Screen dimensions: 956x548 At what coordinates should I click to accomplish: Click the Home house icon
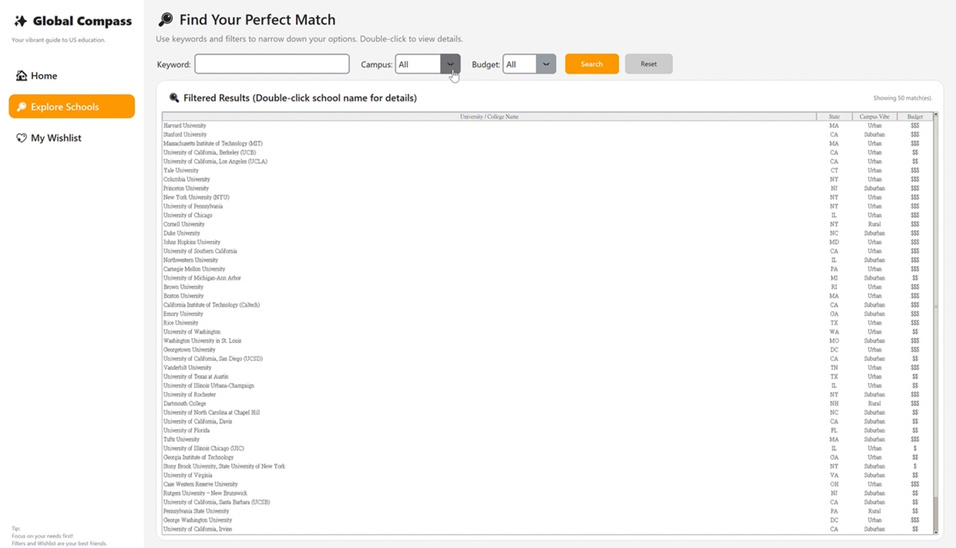tap(21, 76)
